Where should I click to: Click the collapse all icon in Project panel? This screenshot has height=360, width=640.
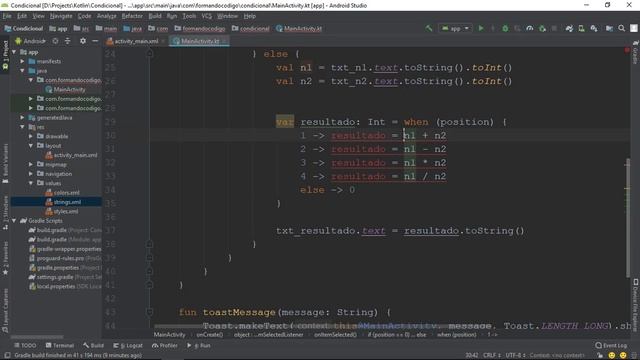pos(68,41)
